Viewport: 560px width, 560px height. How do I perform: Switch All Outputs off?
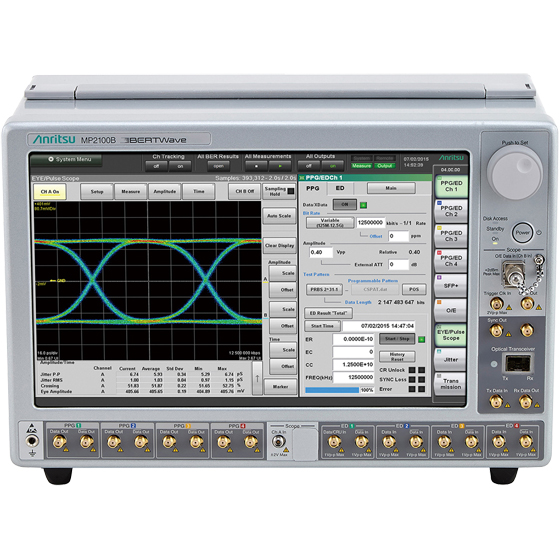click(309, 166)
